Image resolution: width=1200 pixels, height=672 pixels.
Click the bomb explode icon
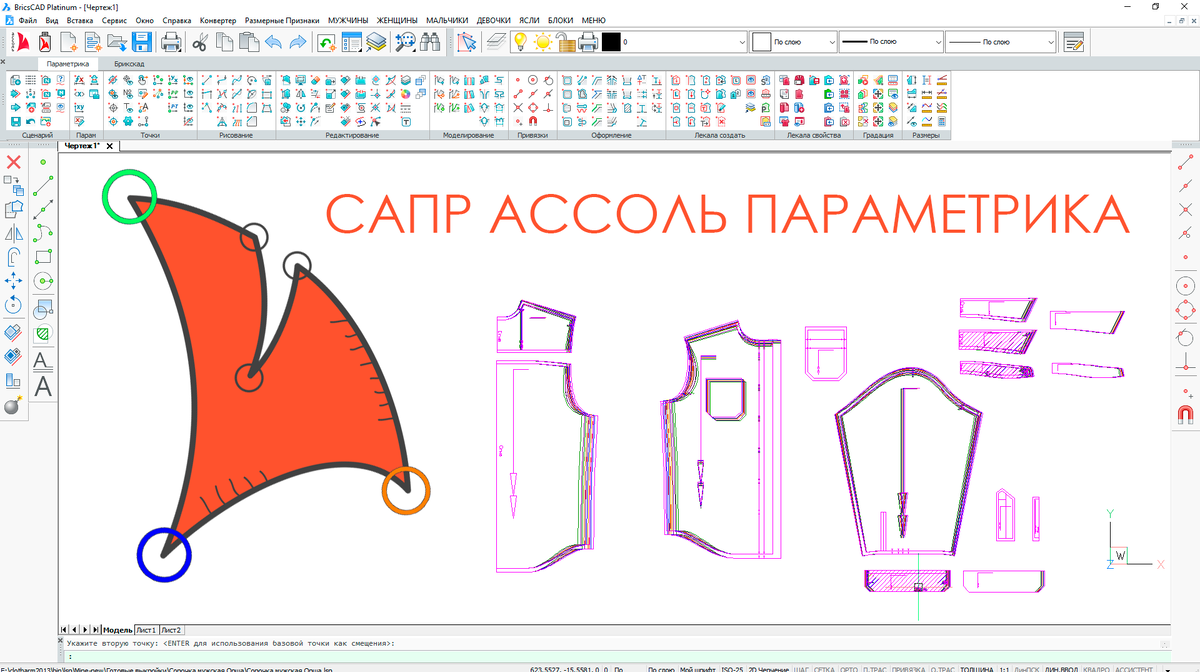[x=14, y=406]
